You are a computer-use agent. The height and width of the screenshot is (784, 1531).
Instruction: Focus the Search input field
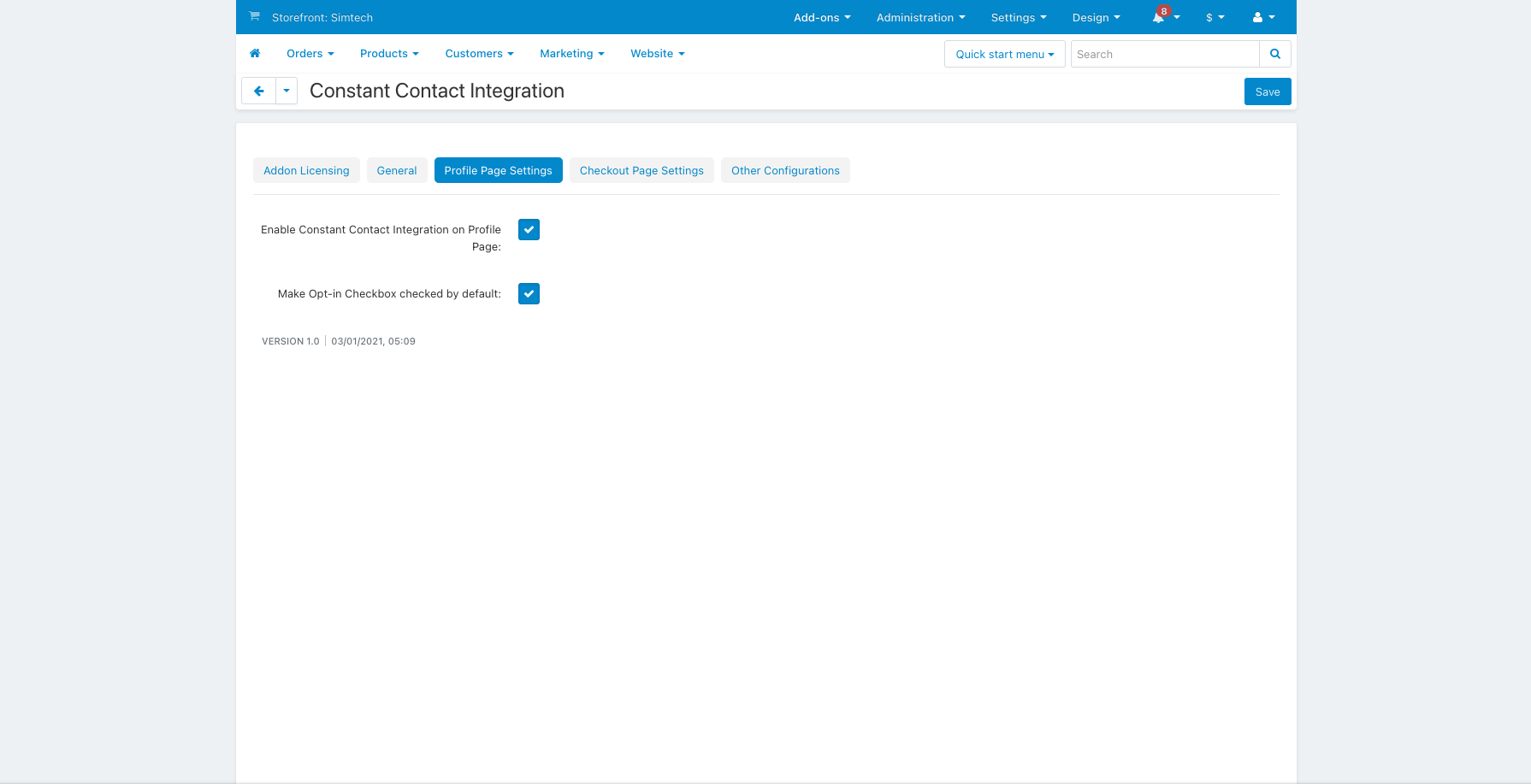coord(1164,54)
